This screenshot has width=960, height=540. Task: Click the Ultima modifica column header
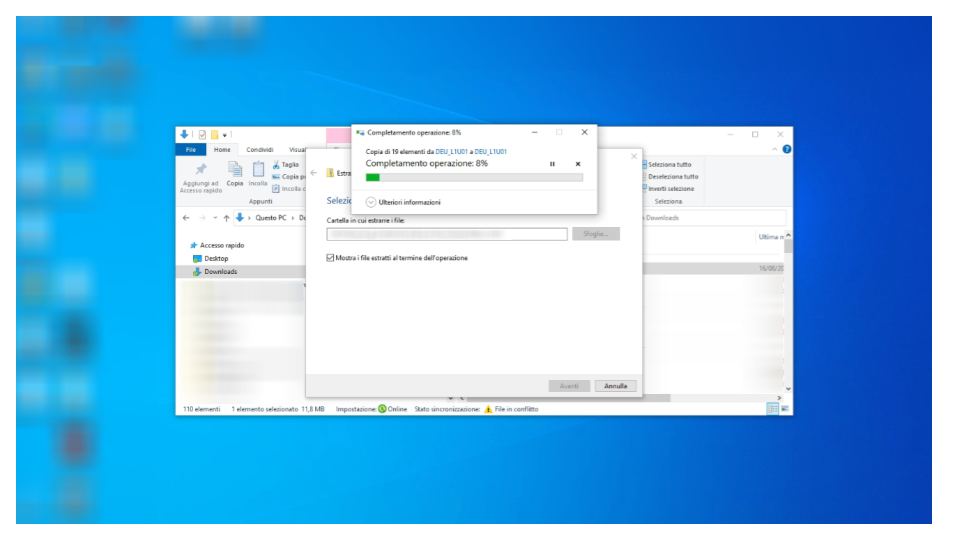(x=770, y=237)
